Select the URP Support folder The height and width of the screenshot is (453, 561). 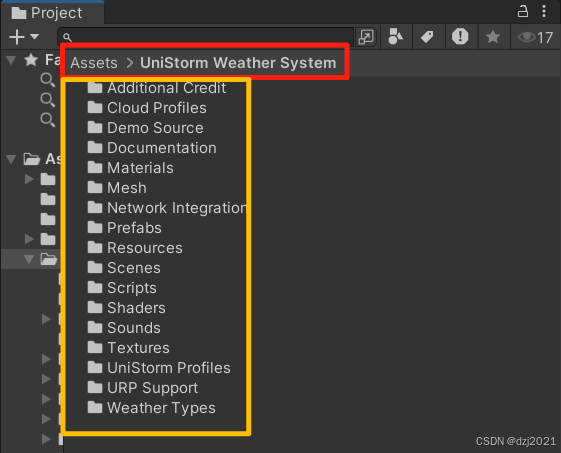142,388
